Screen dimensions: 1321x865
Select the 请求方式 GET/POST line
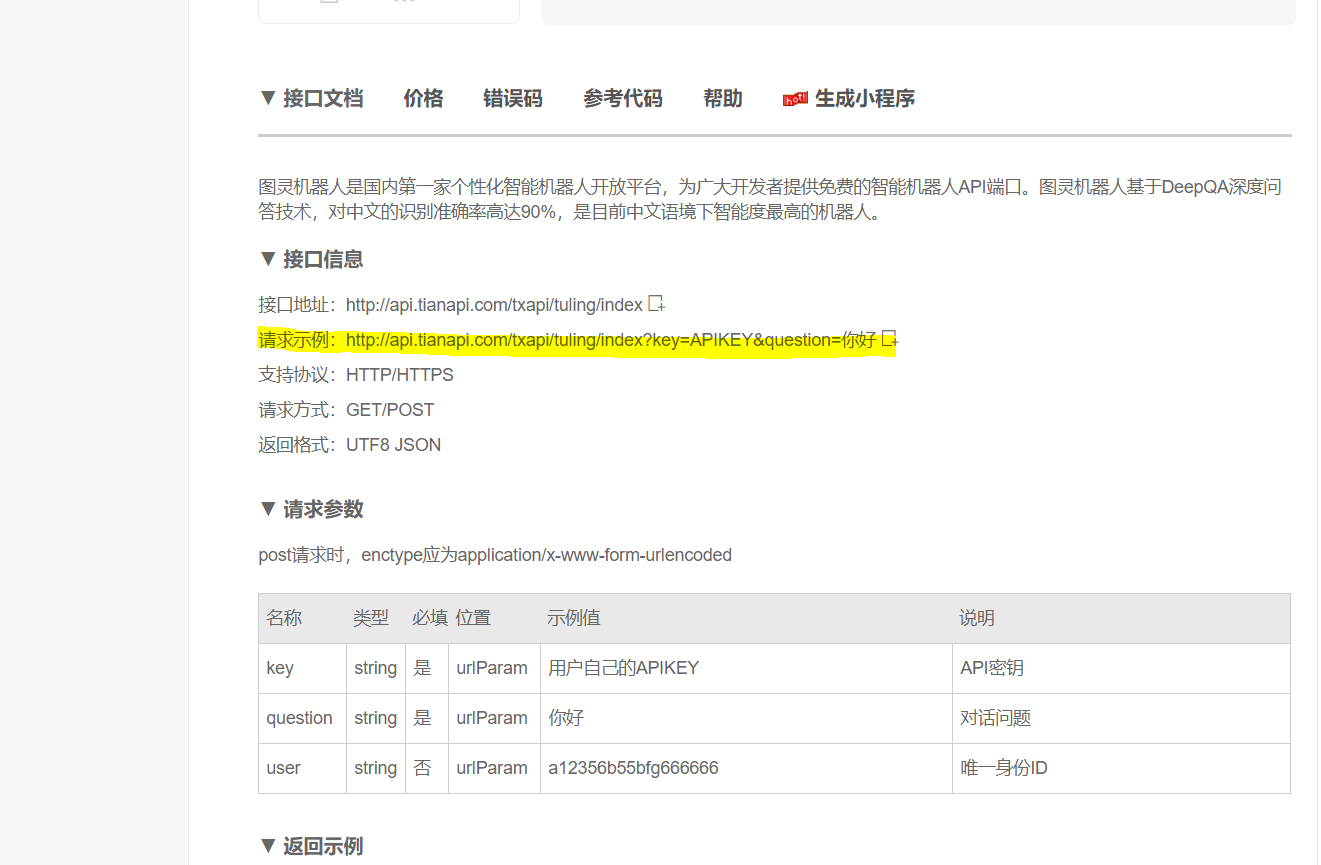click(x=346, y=410)
